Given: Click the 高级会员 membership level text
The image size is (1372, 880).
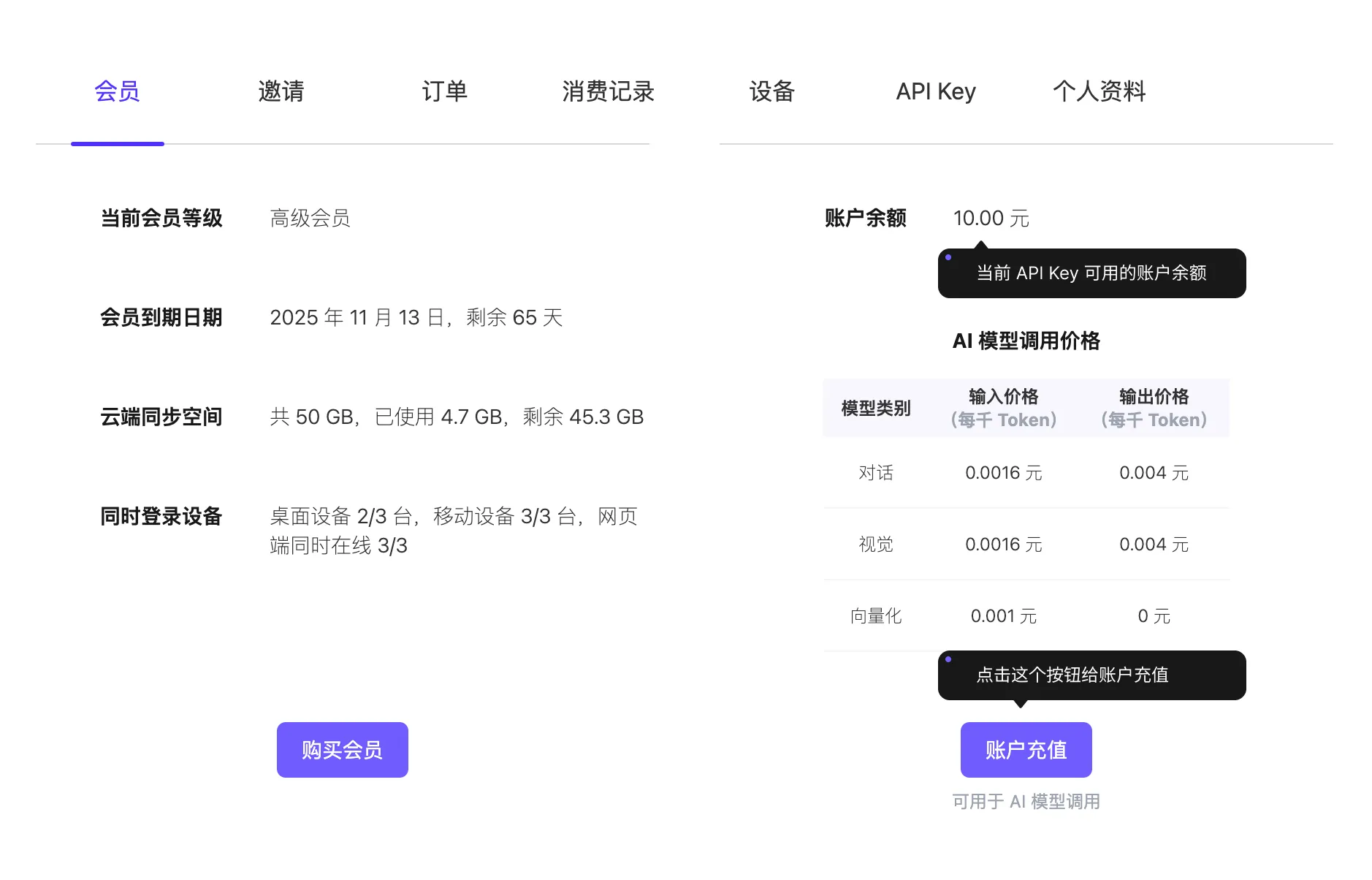Looking at the screenshot, I should tap(310, 218).
